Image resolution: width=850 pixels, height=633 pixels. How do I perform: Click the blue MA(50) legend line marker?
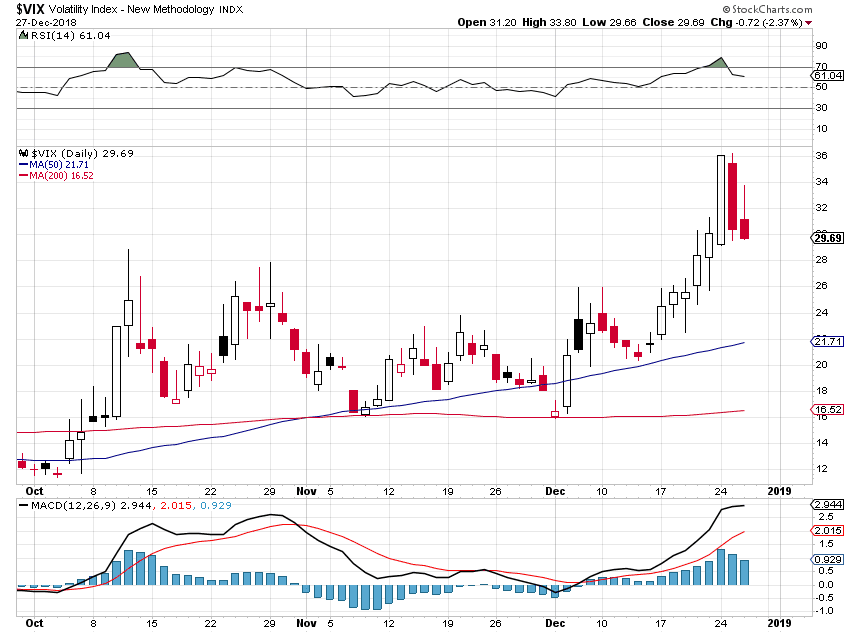pyautogui.click(x=23, y=164)
